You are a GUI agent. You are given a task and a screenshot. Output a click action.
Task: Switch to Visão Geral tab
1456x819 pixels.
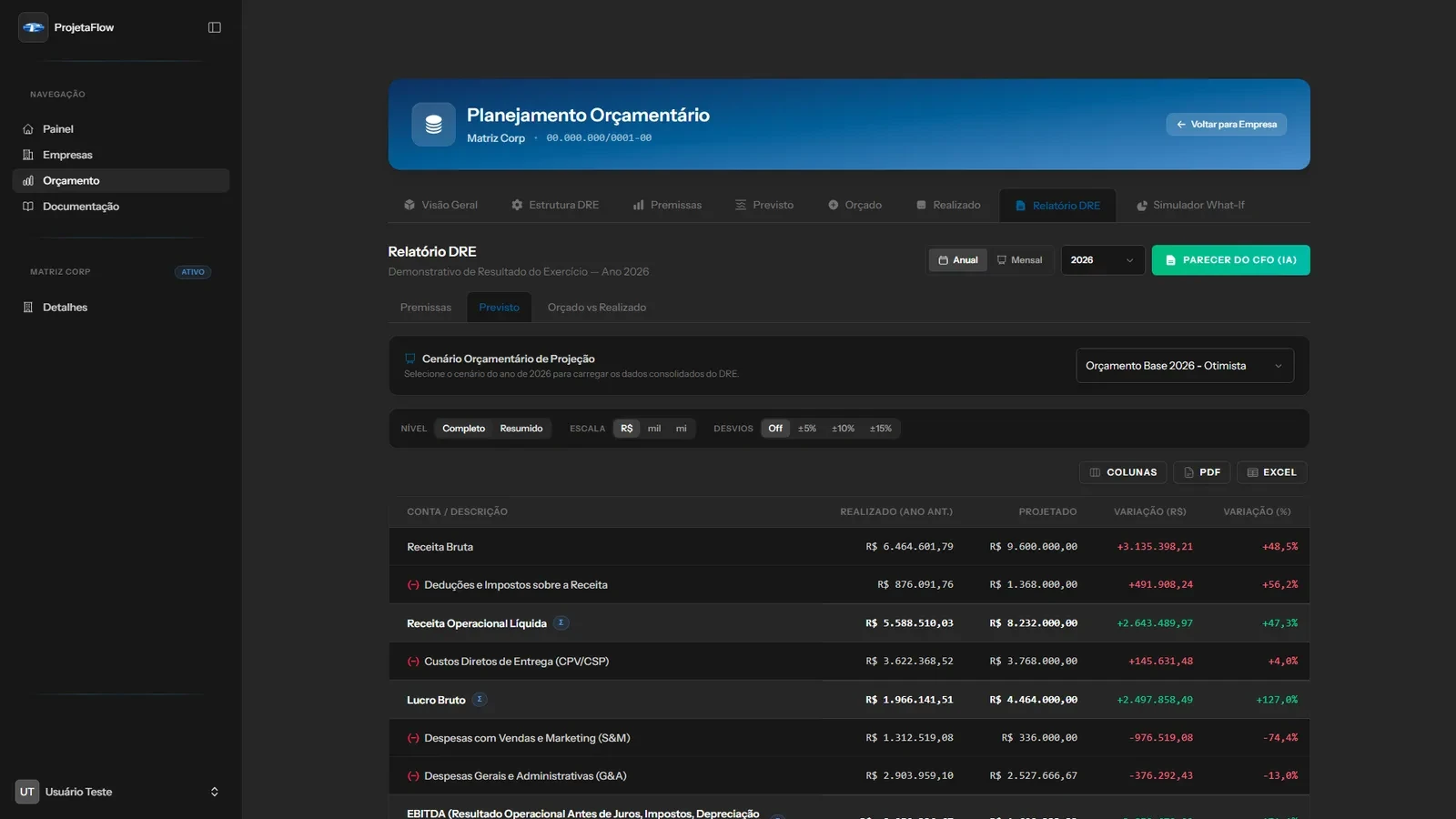(x=440, y=205)
